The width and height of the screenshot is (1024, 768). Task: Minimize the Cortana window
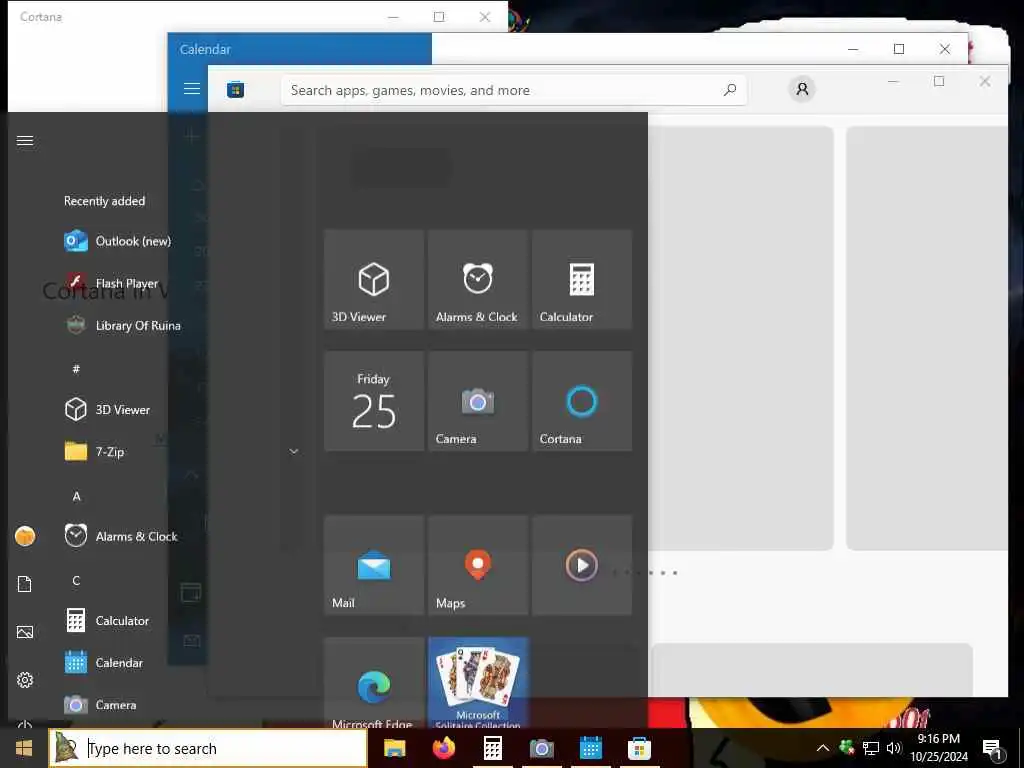pos(393,17)
